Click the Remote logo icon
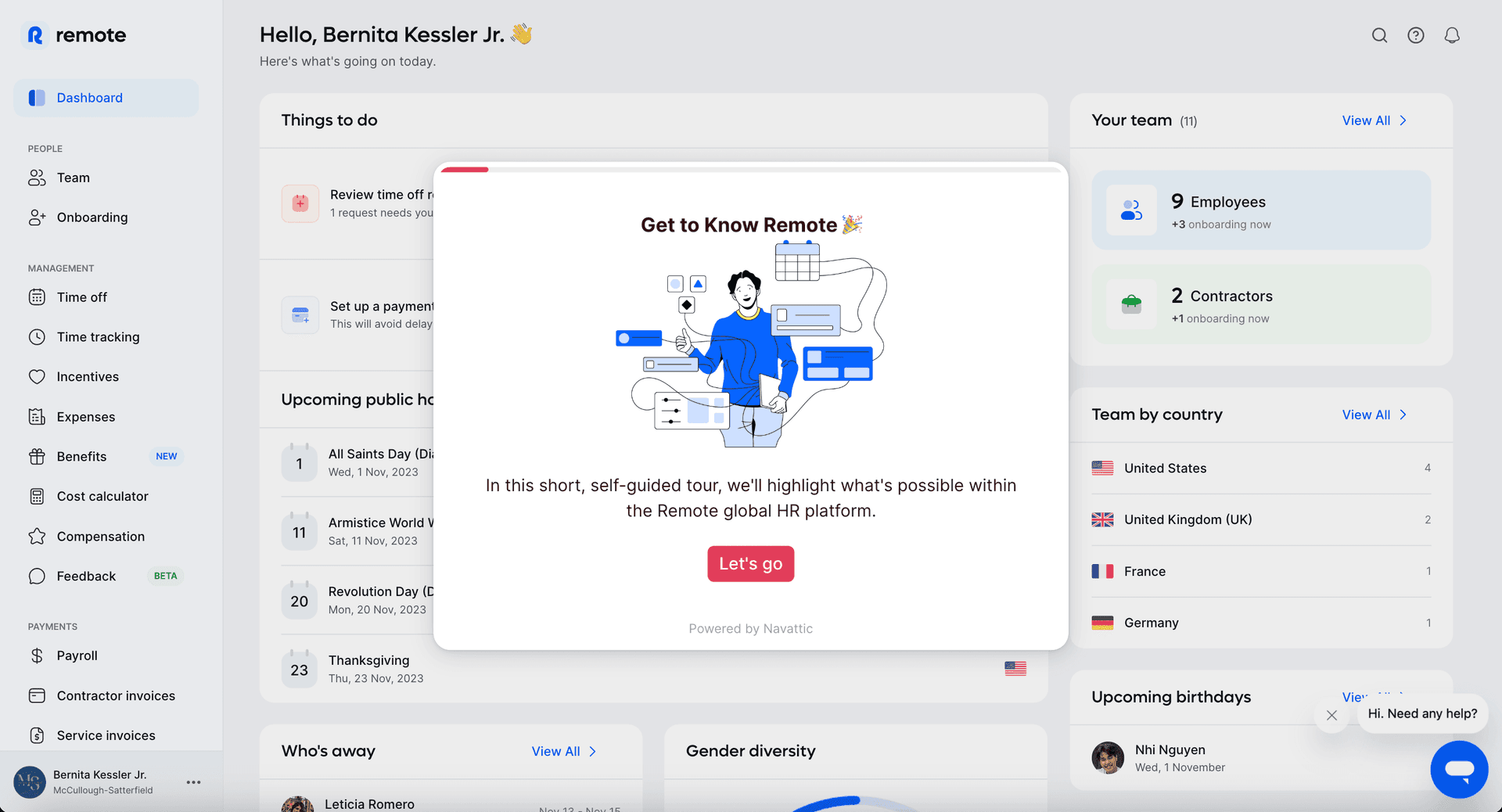 [35, 35]
